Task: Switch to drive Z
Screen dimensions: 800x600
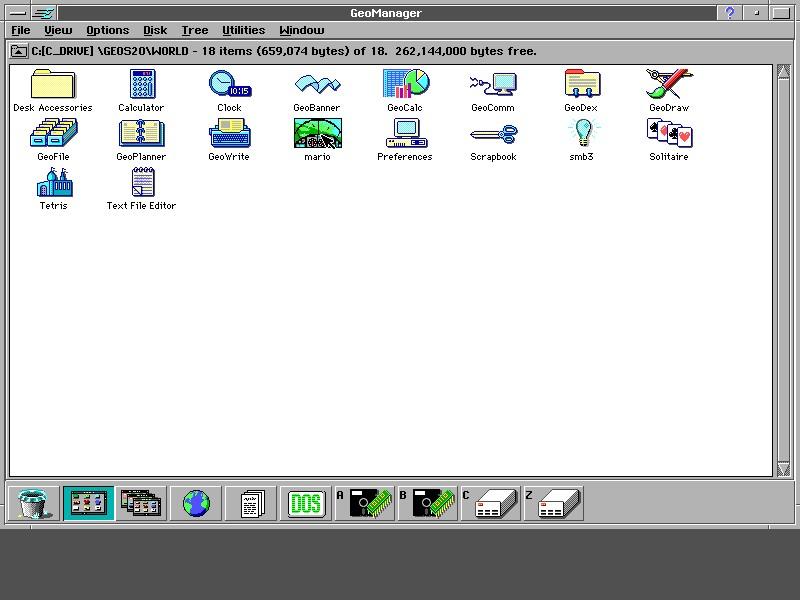Action: [x=554, y=504]
